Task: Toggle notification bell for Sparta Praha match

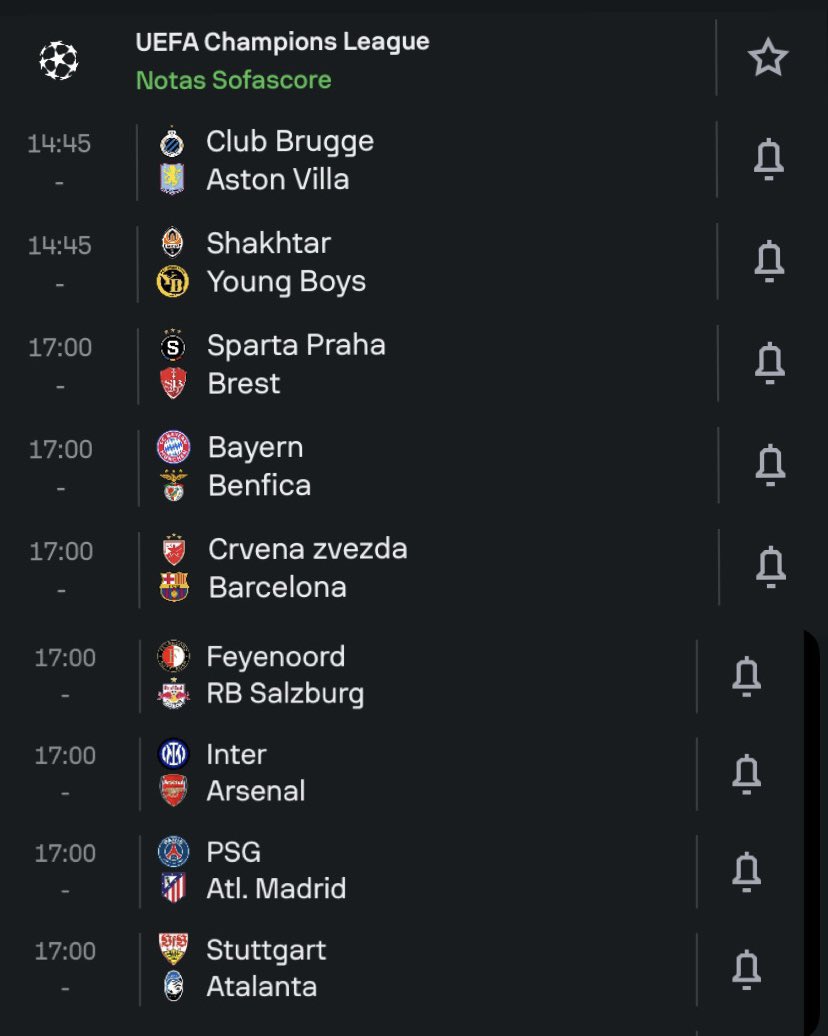Action: 770,363
